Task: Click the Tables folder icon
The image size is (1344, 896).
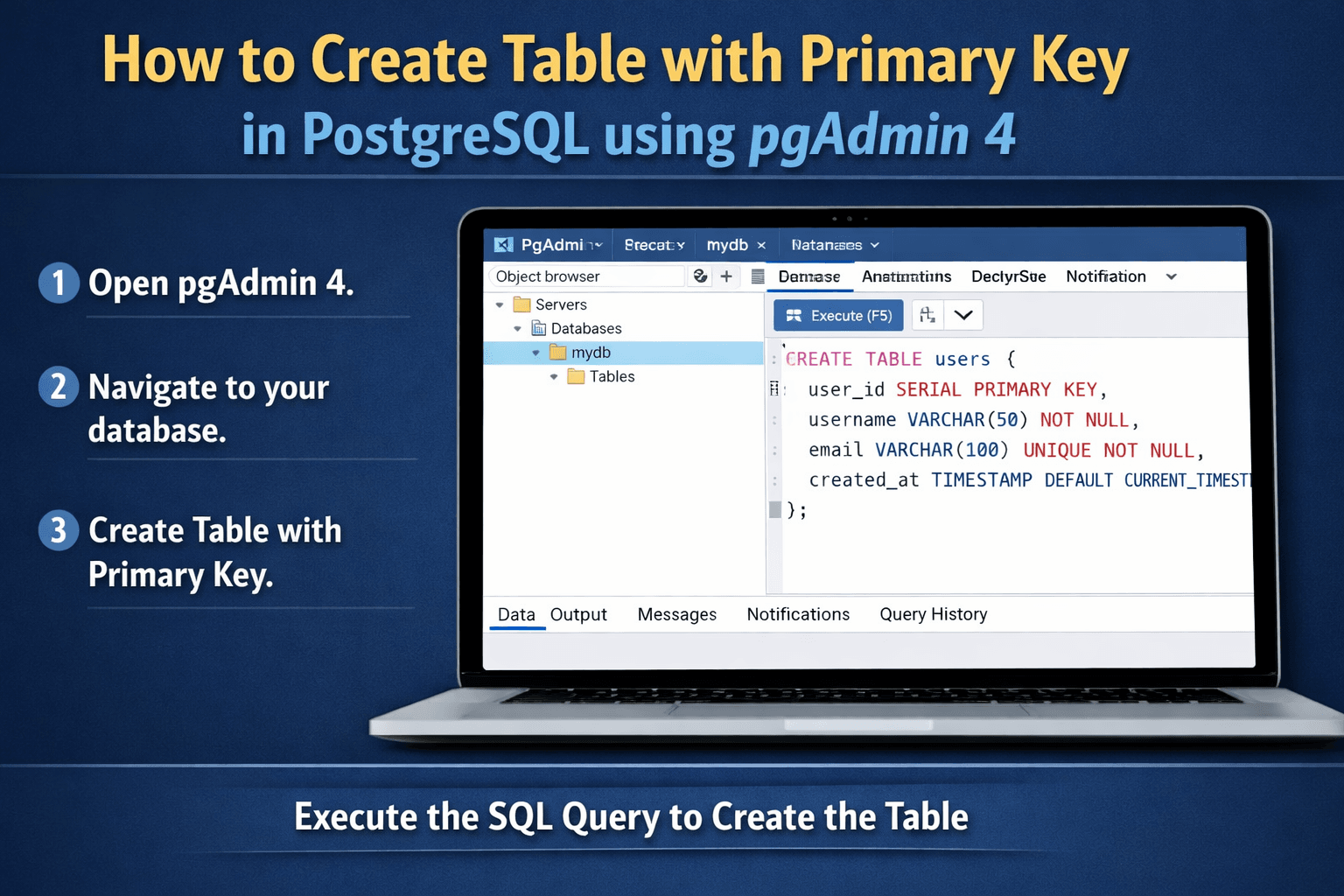Action: 576,376
